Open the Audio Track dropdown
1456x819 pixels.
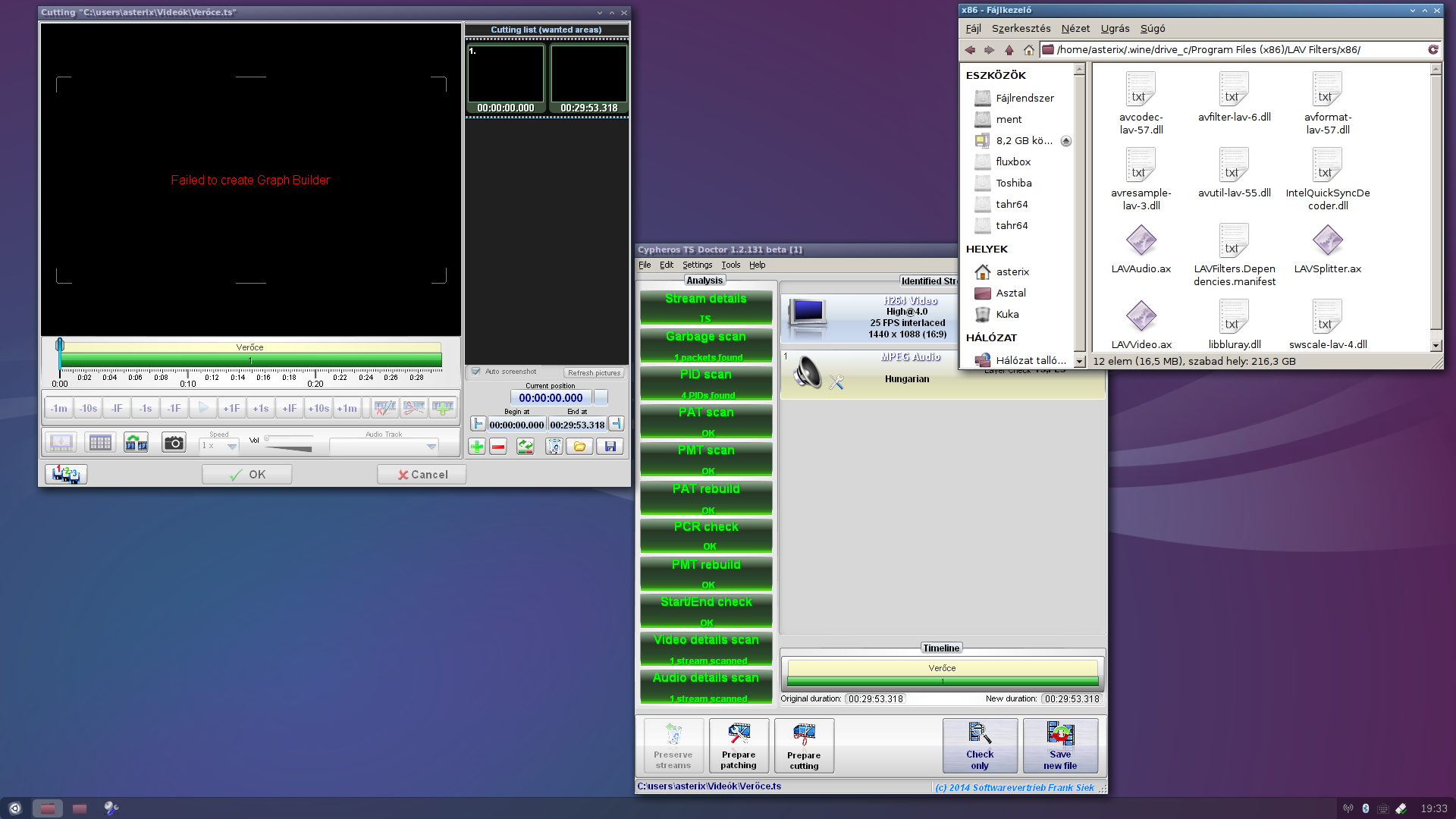[x=384, y=446]
